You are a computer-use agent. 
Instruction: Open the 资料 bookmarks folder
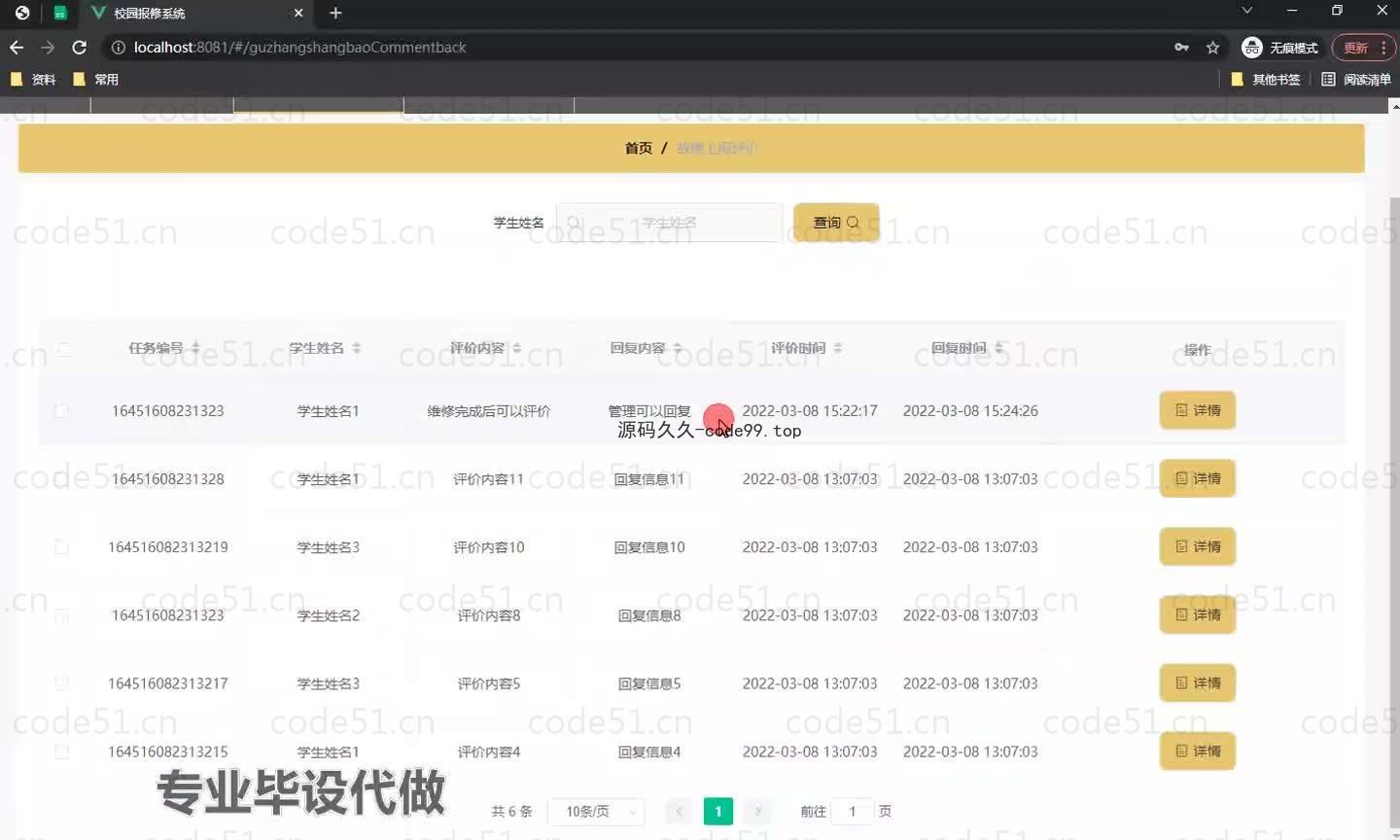[33, 80]
